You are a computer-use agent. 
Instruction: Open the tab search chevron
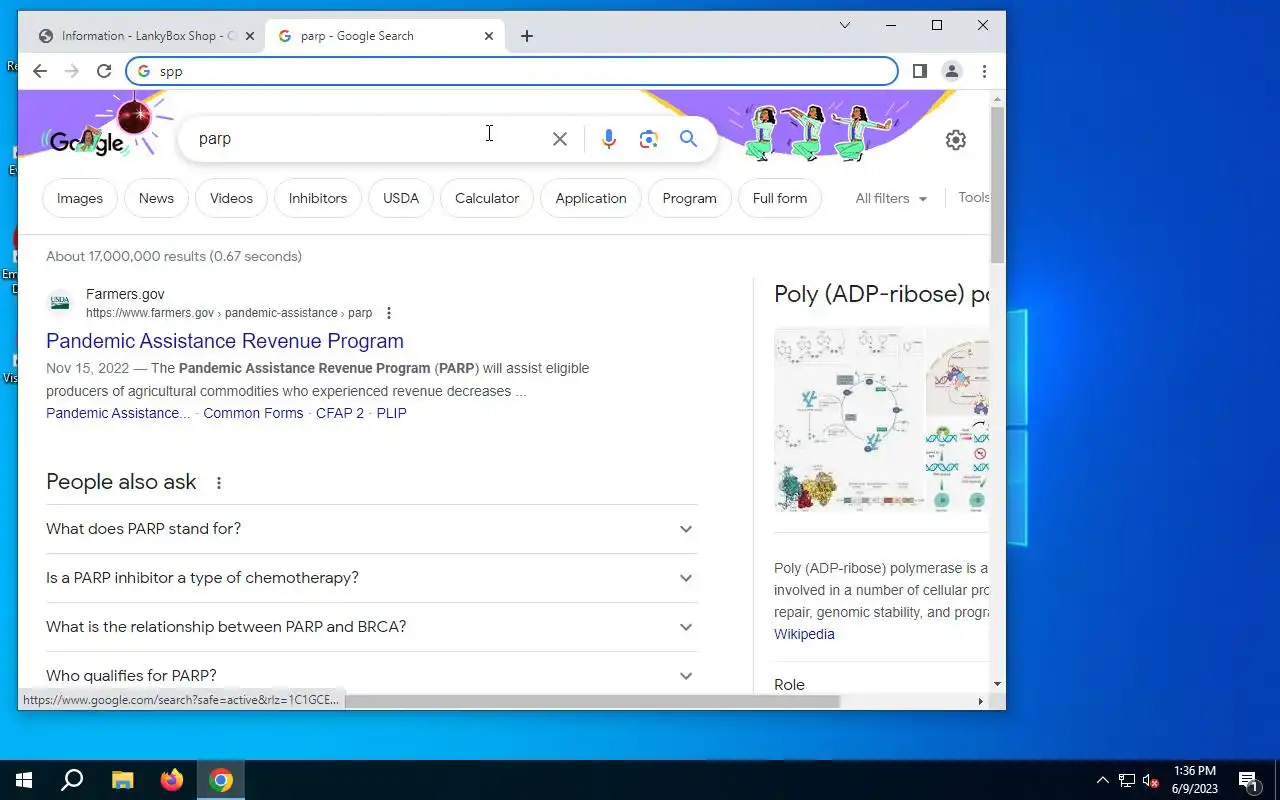[845, 25]
